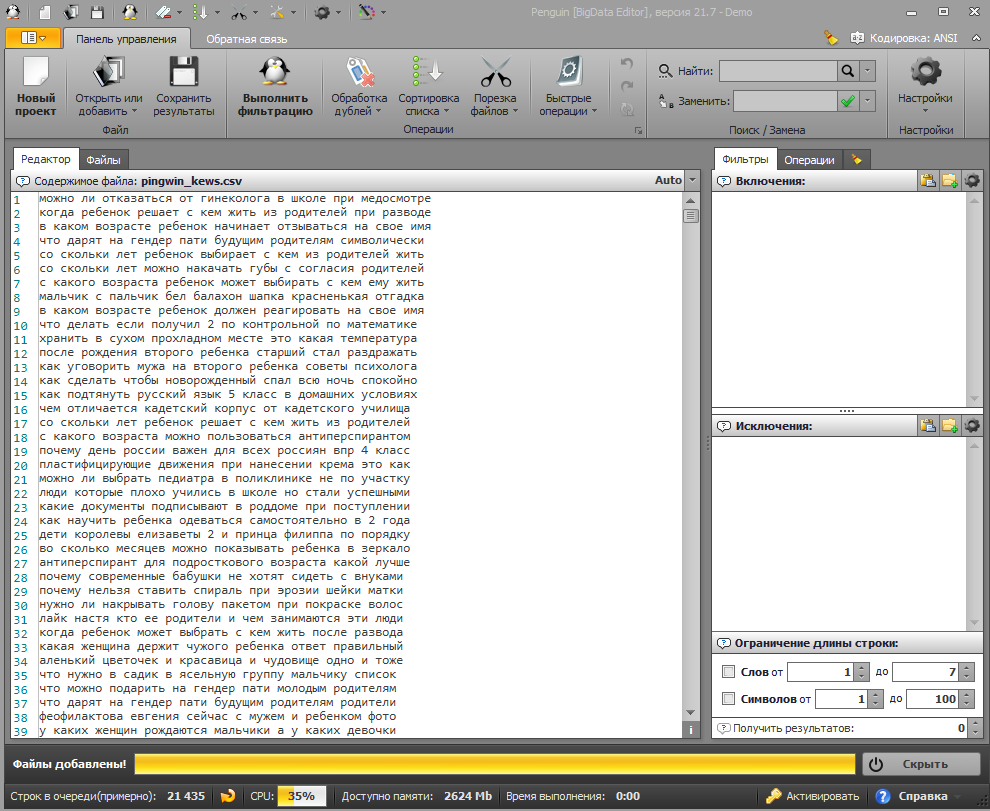Open the Настройки ribbon dropdown
This screenshot has height=811, width=990.
click(x=925, y=87)
